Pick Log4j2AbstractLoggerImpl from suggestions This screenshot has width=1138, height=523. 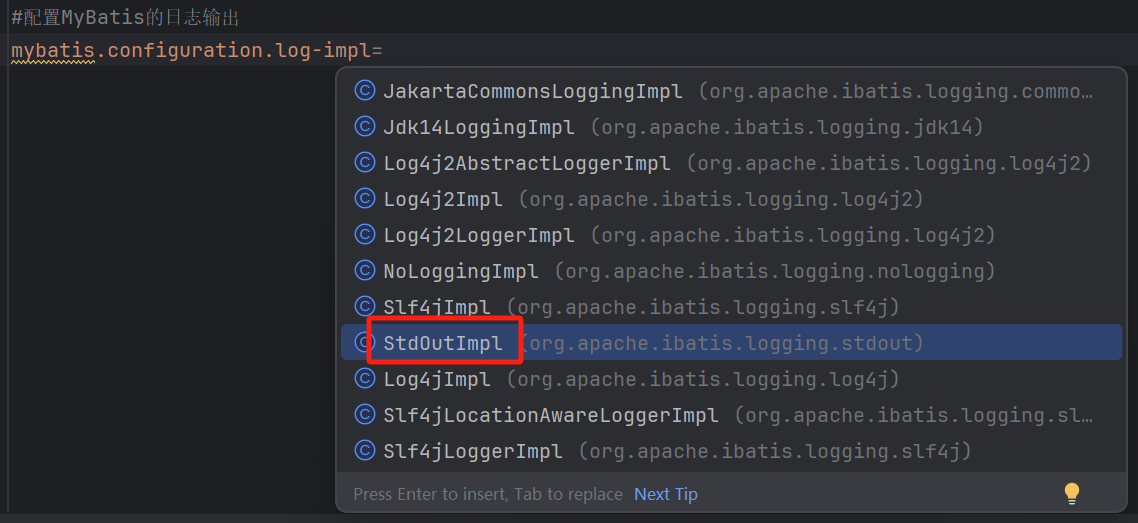click(x=527, y=163)
